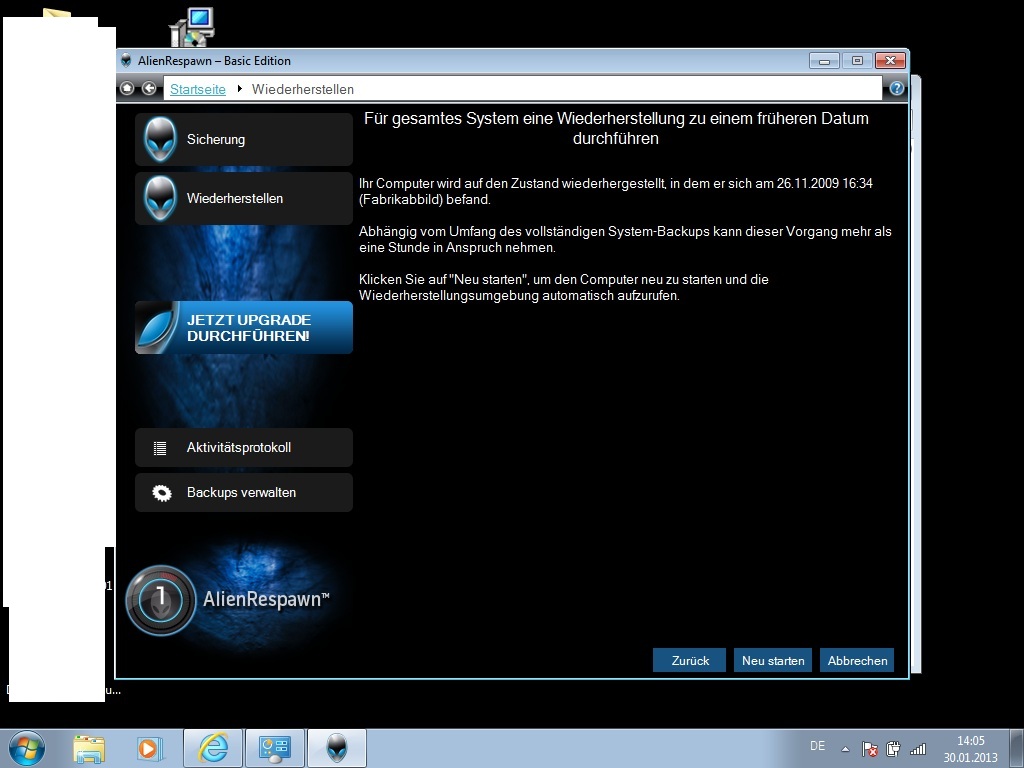Screen dimensions: 1024x768
Task: Open help via the question mark icon
Action: click(897, 88)
